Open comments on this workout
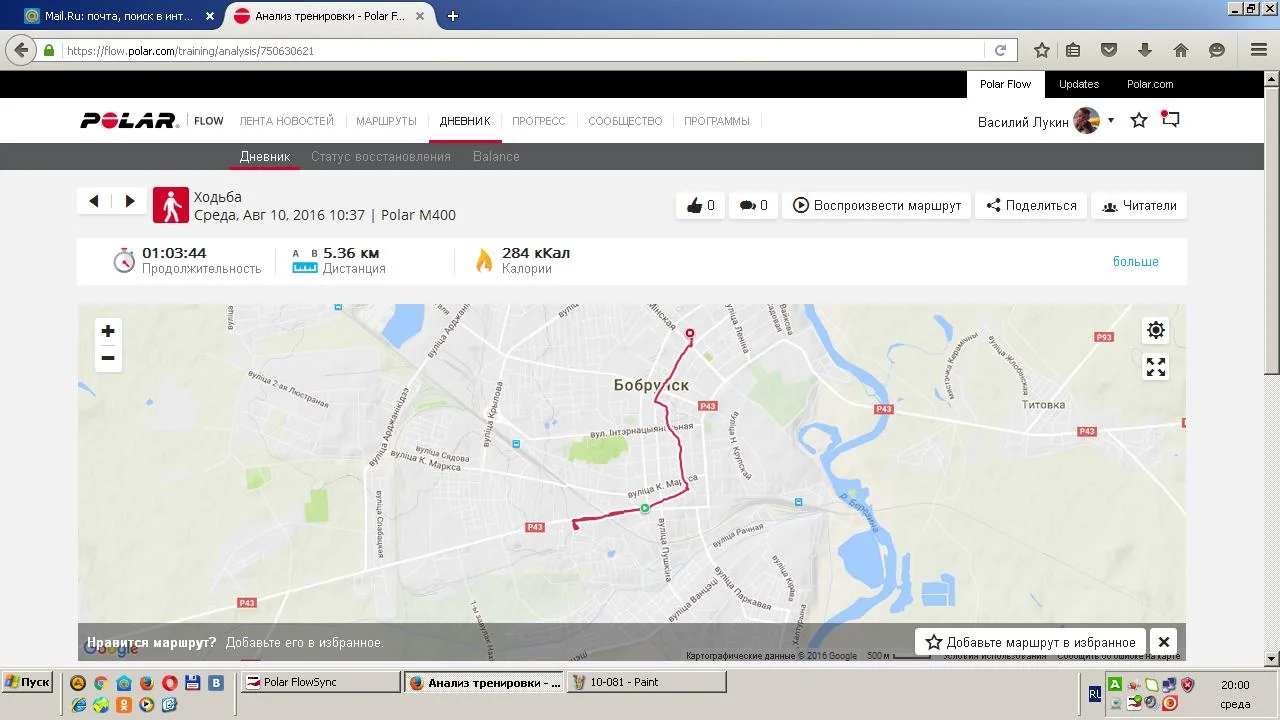Screen dimensions: 1280x720 [753, 206]
